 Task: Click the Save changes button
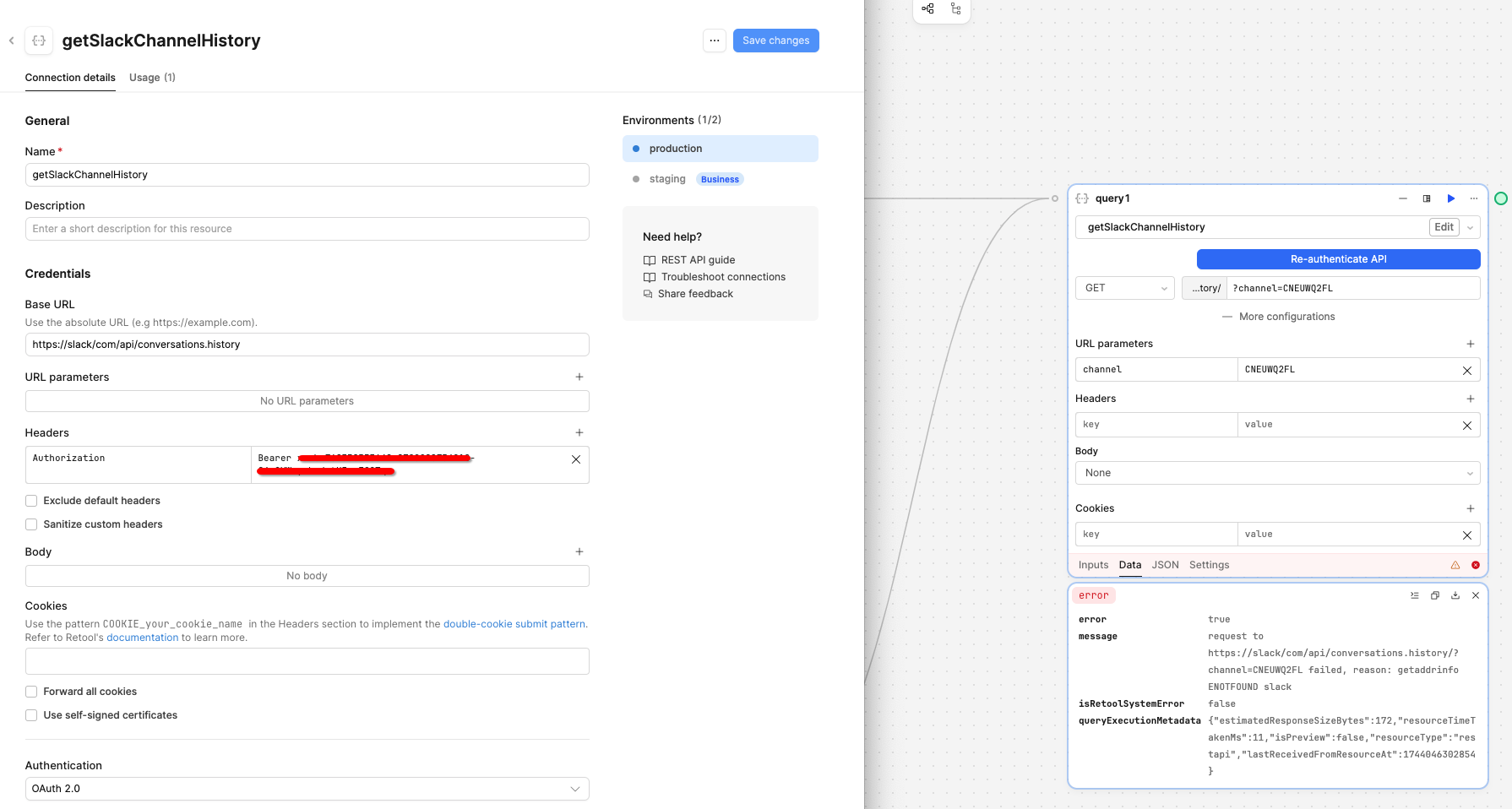pyautogui.click(x=775, y=41)
